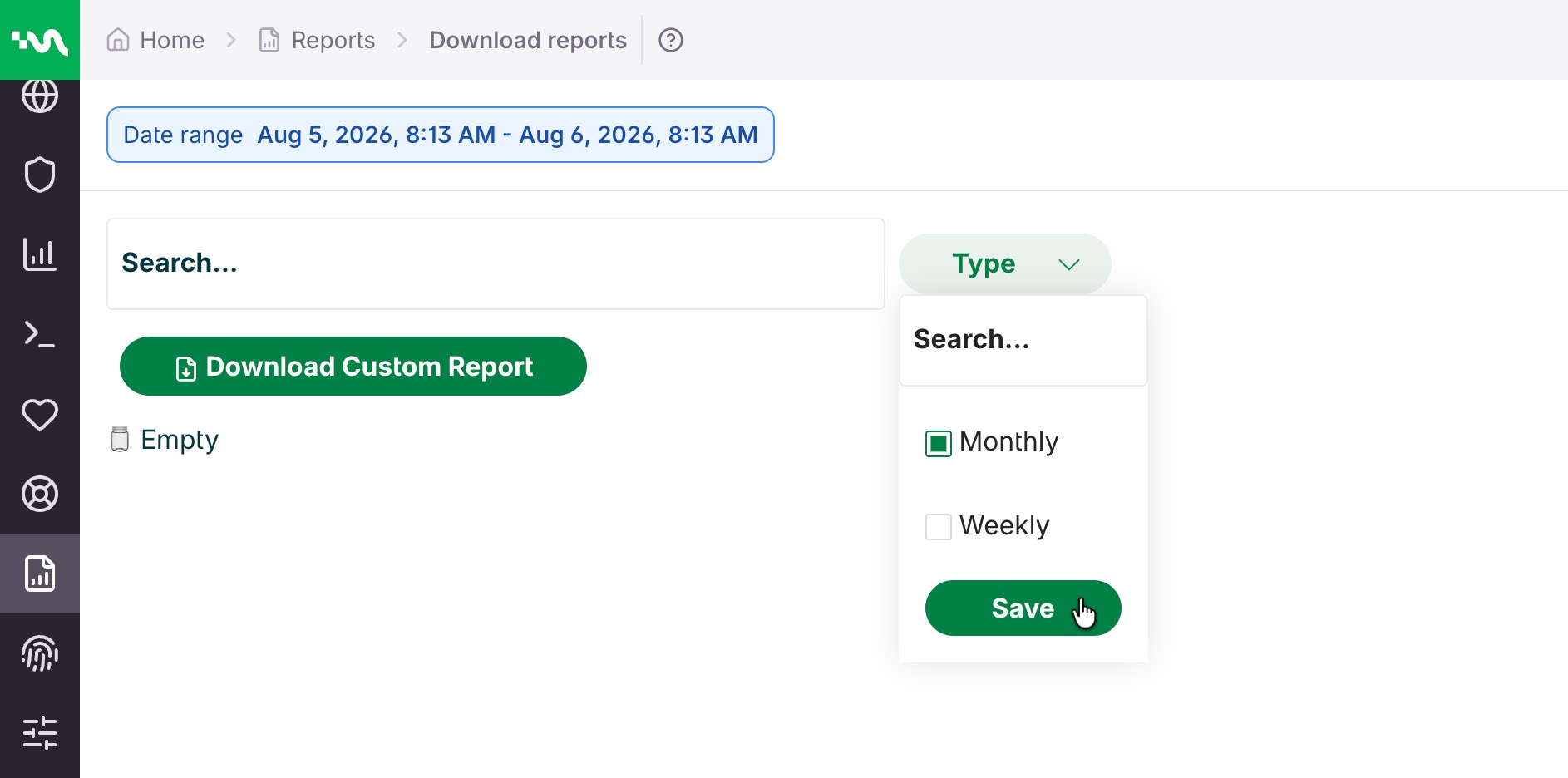Click Download reports breadcrumb text

coord(528,40)
